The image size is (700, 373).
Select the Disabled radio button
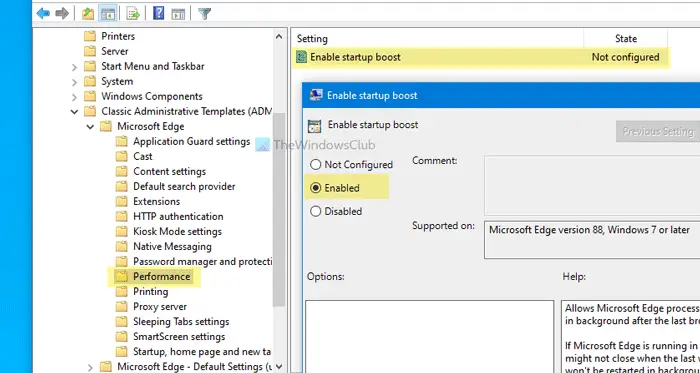pyautogui.click(x=316, y=211)
